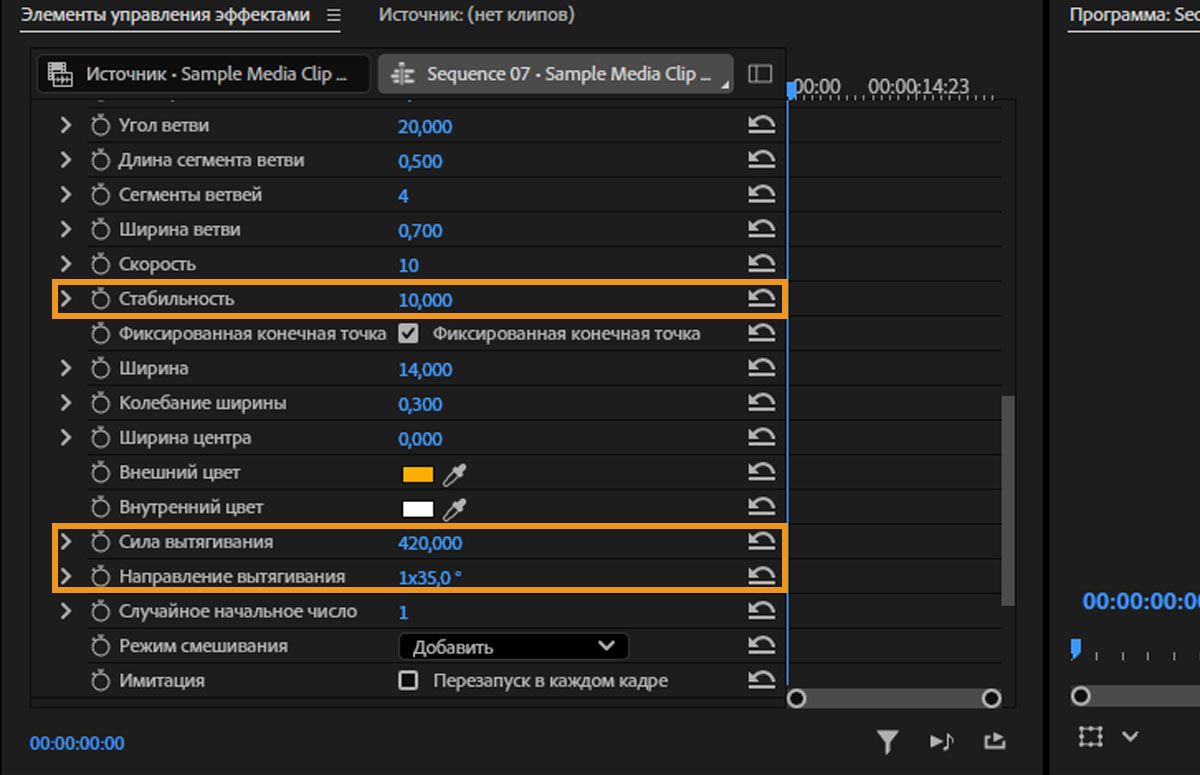1200x775 pixels.
Task: Click the effect controls vertical scrollbar
Action: tap(1008, 500)
